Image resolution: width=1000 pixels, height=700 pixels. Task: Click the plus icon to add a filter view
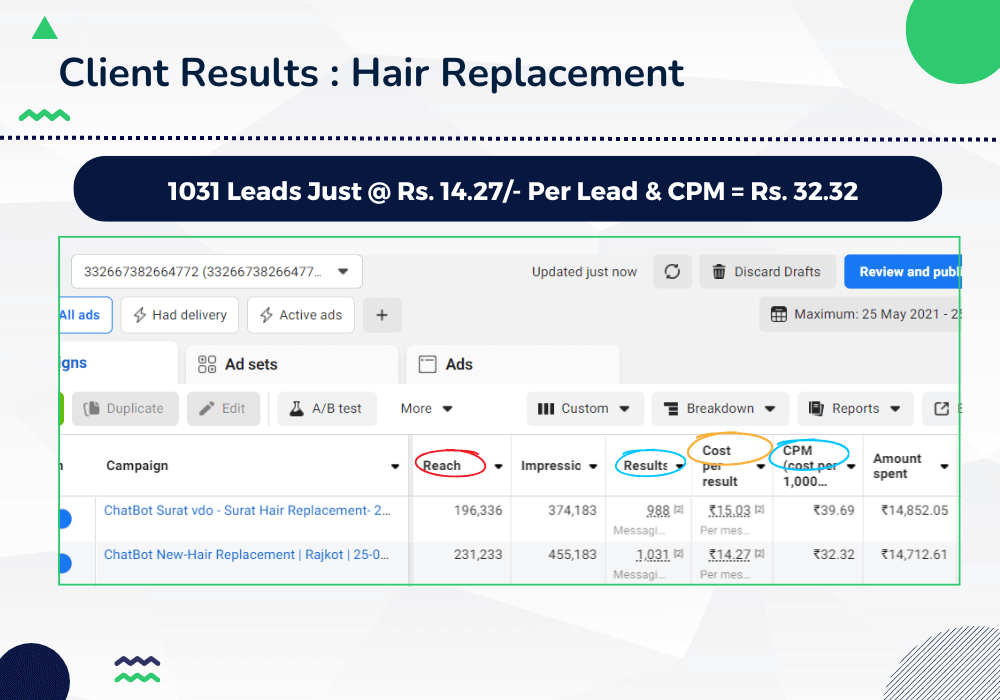[382, 315]
